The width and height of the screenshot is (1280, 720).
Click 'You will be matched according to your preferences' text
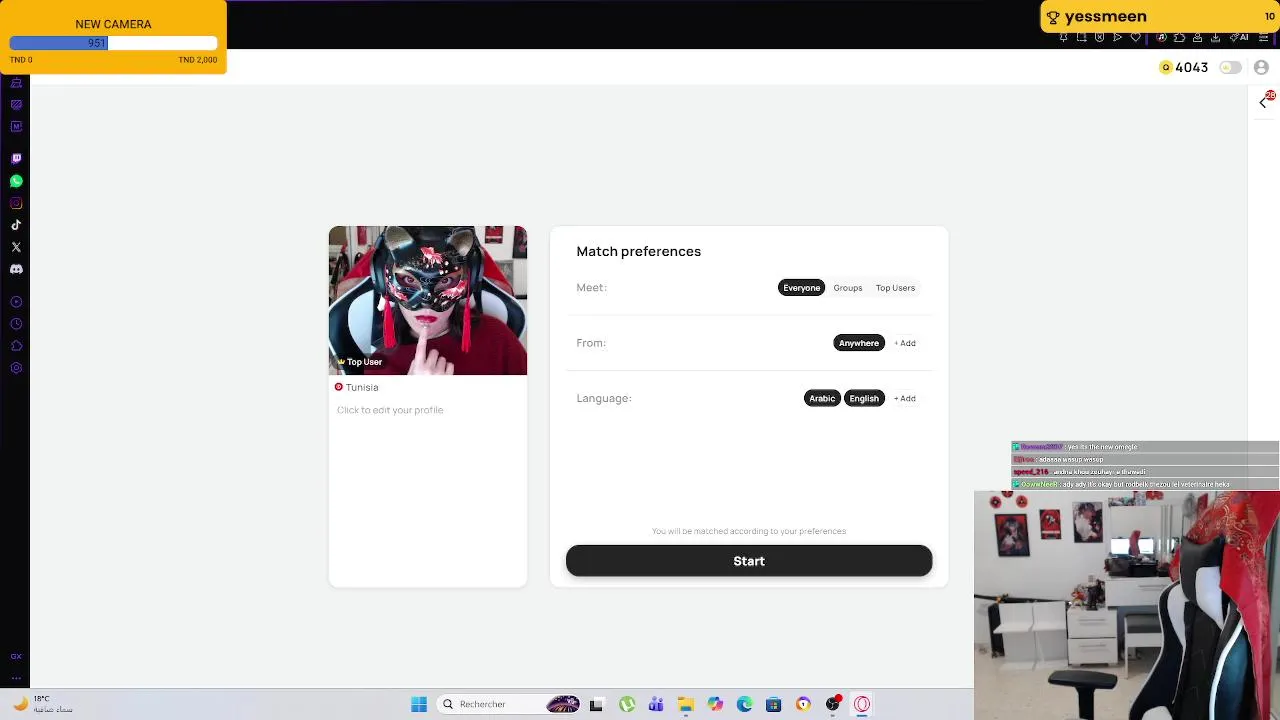(x=749, y=531)
